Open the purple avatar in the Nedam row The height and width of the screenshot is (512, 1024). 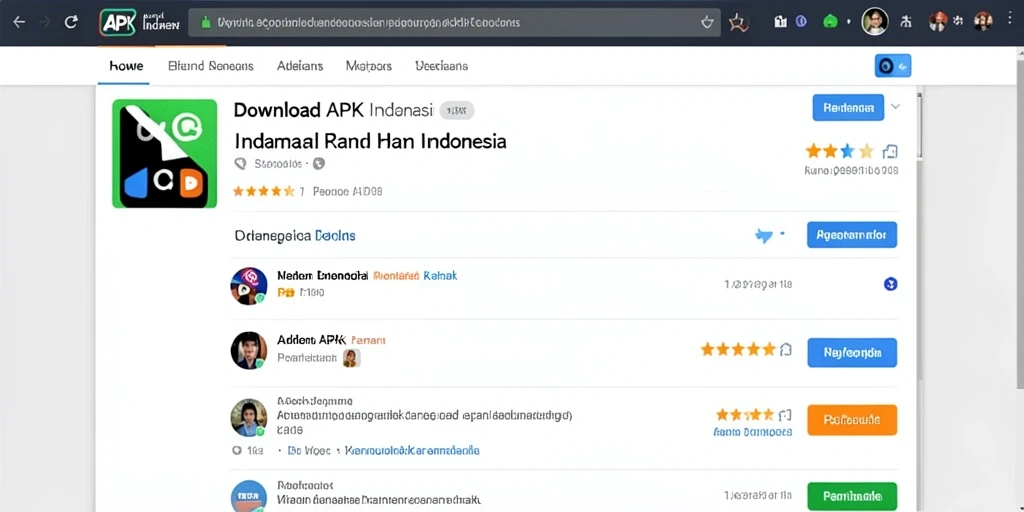pyautogui.click(x=249, y=286)
